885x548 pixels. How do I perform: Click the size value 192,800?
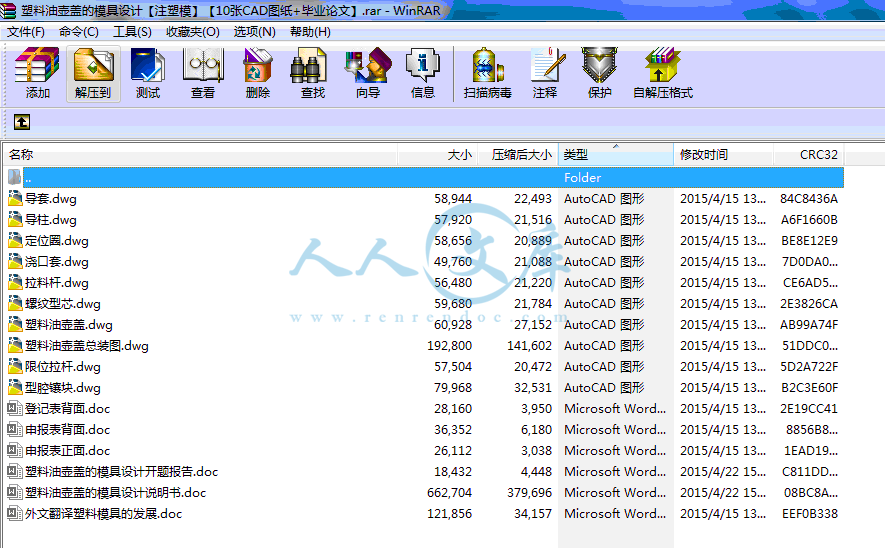pyautogui.click(x=449, y=345)
